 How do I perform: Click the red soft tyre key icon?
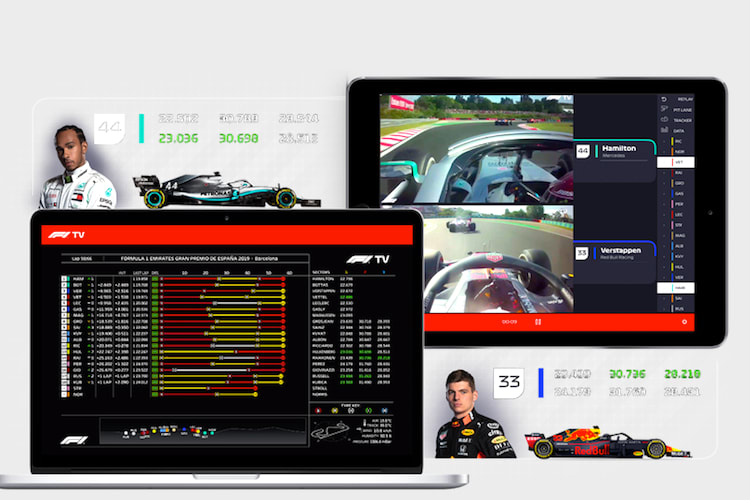319,411
